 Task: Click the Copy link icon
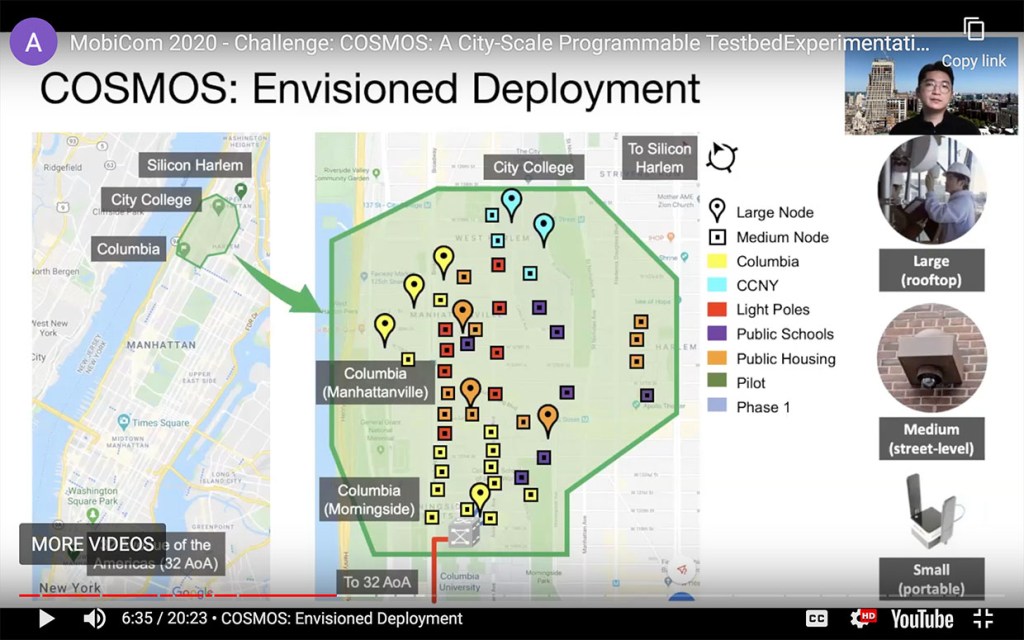[974, 30]
